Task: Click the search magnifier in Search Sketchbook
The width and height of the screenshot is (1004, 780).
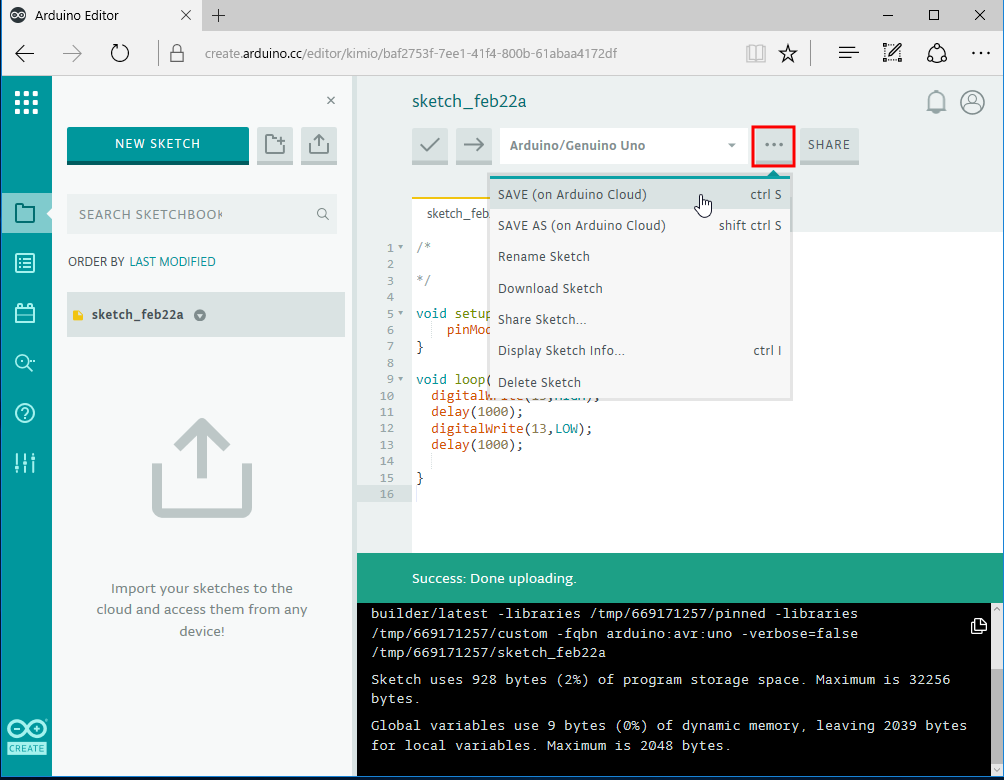Action: [323, 215]
